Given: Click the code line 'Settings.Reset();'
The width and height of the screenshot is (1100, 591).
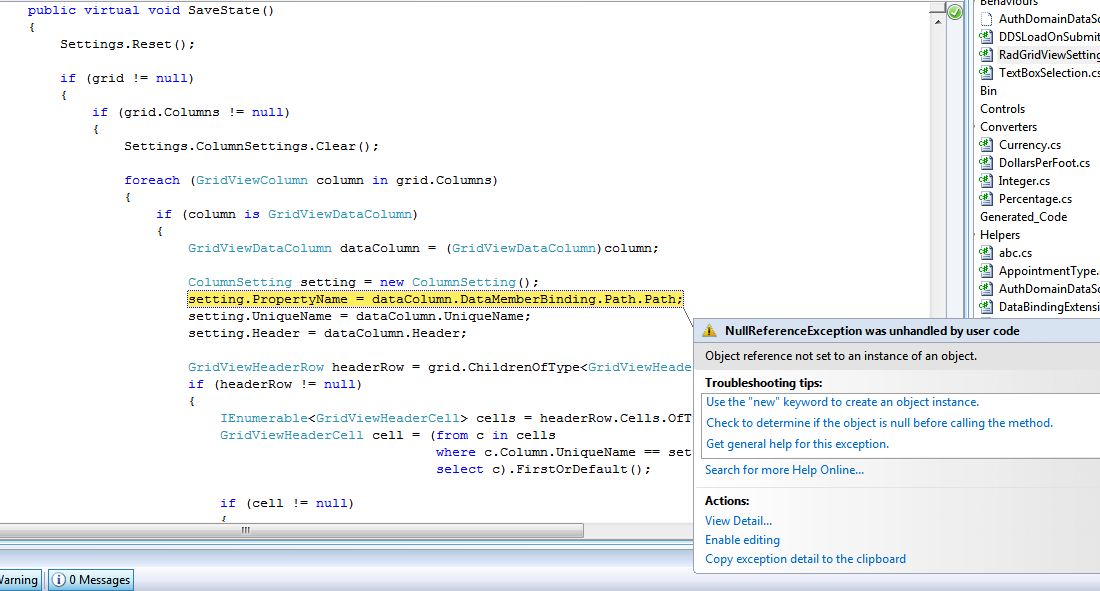Looking at the screenshot, I should click(x=128, y=44).
